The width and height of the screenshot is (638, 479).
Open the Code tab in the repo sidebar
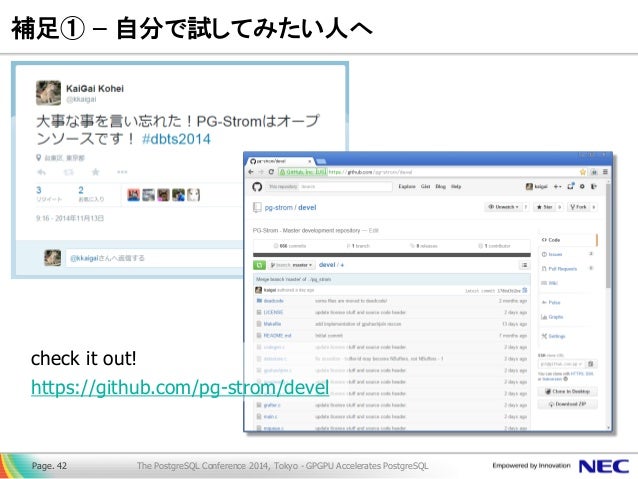click(568, 240)
